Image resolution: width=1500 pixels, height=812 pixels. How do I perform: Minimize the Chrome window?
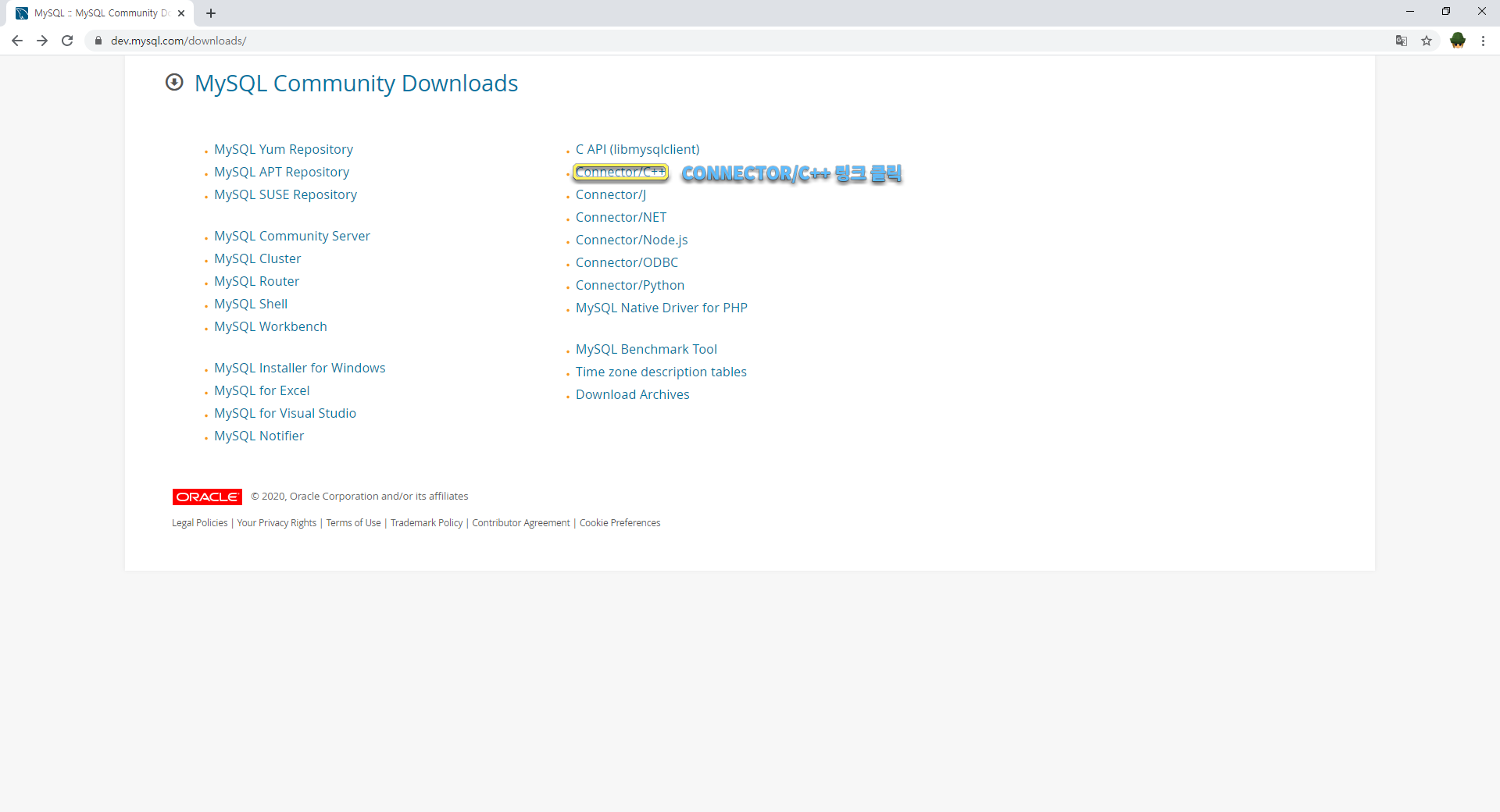pos(1410,12)
